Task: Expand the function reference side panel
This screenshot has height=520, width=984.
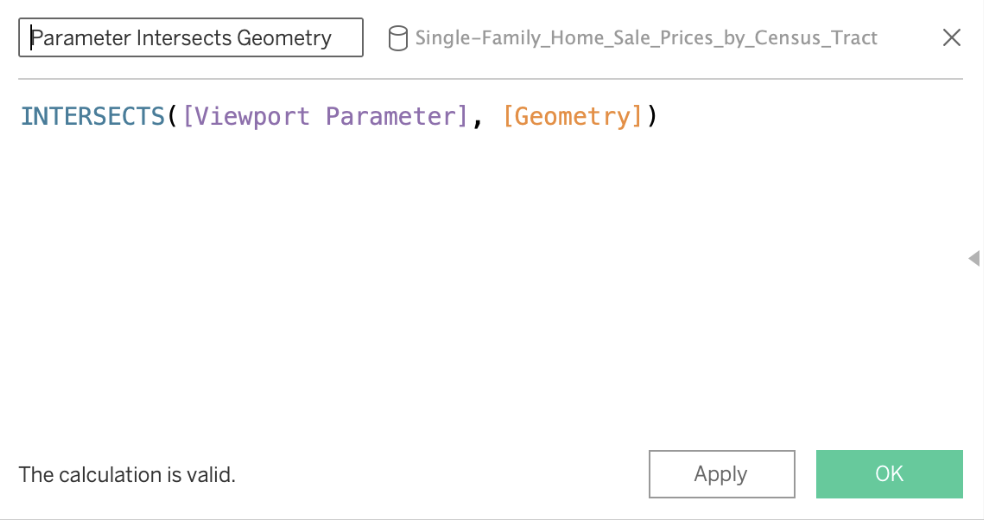Action: pyautogui.click(x=973, y=259)
